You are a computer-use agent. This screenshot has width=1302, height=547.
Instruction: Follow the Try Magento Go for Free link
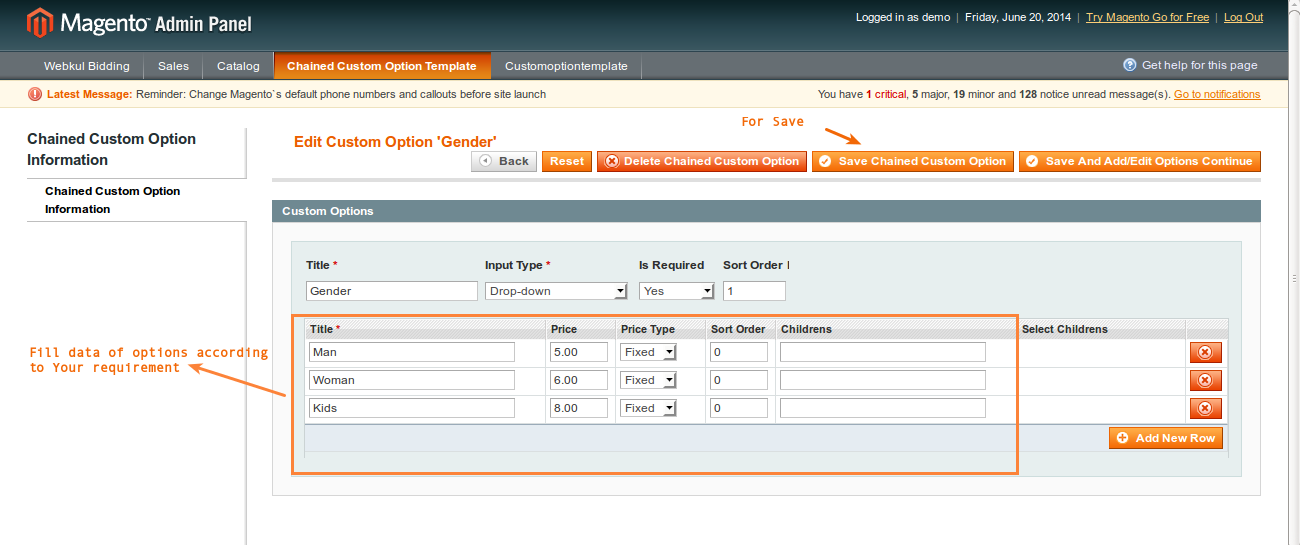[1147, 17]
